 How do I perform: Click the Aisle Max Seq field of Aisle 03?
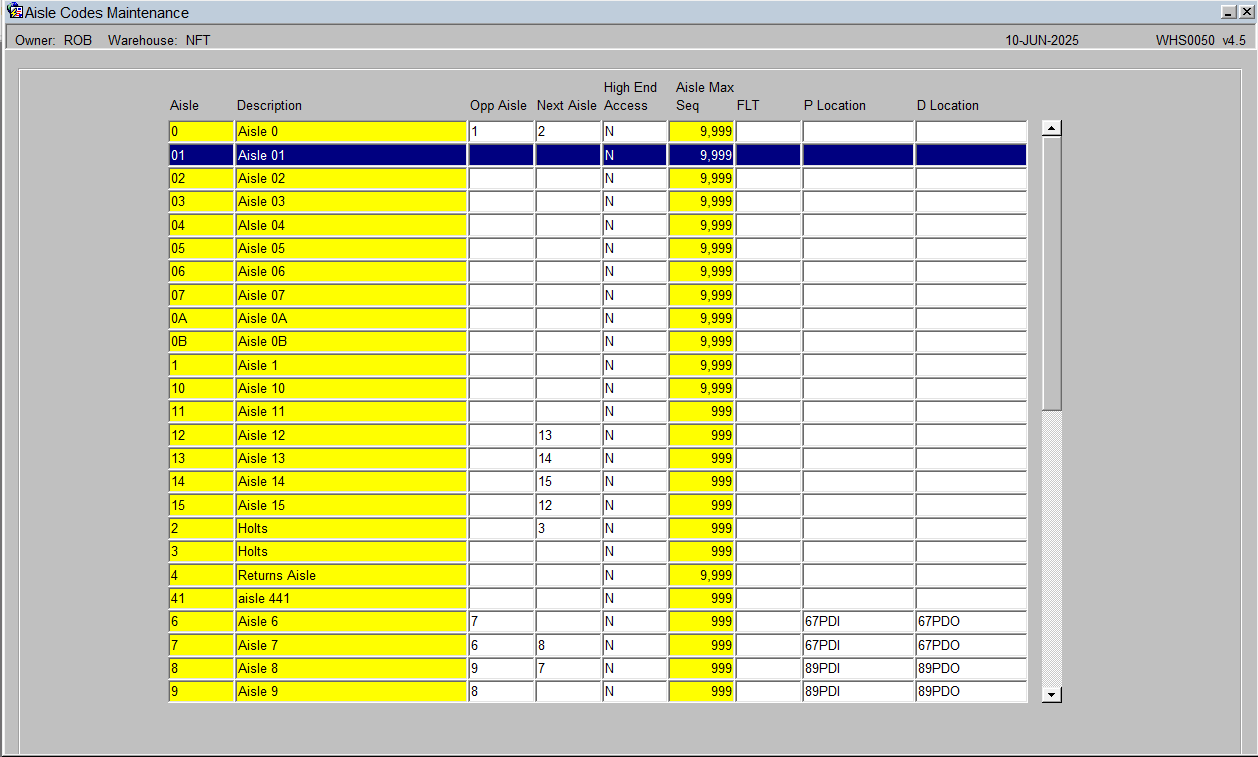701,202
